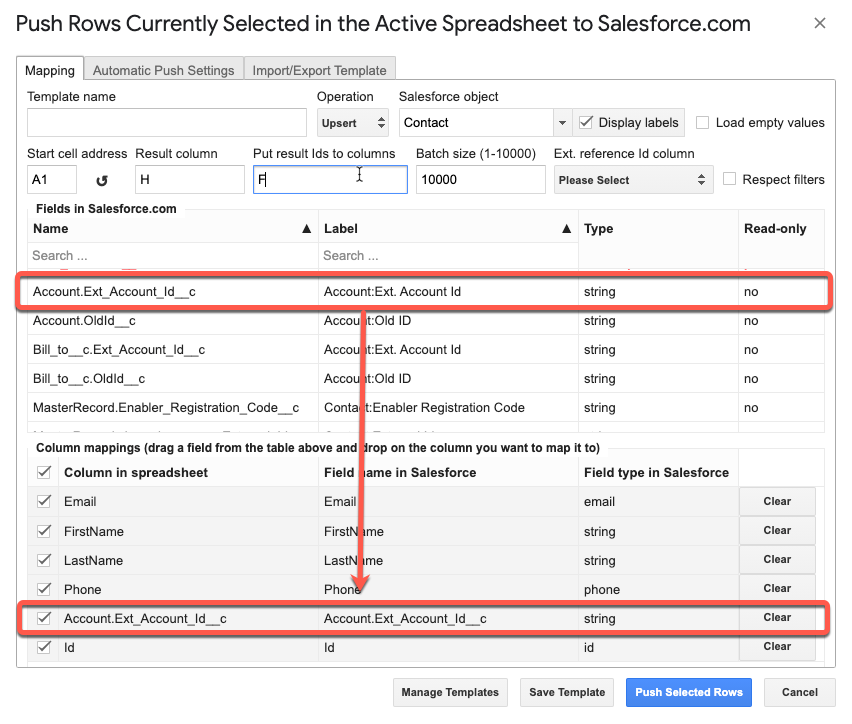Screen dimensions: 852x724
Task: Clear the Phone column mapping
Action: (x=777, y=589)
